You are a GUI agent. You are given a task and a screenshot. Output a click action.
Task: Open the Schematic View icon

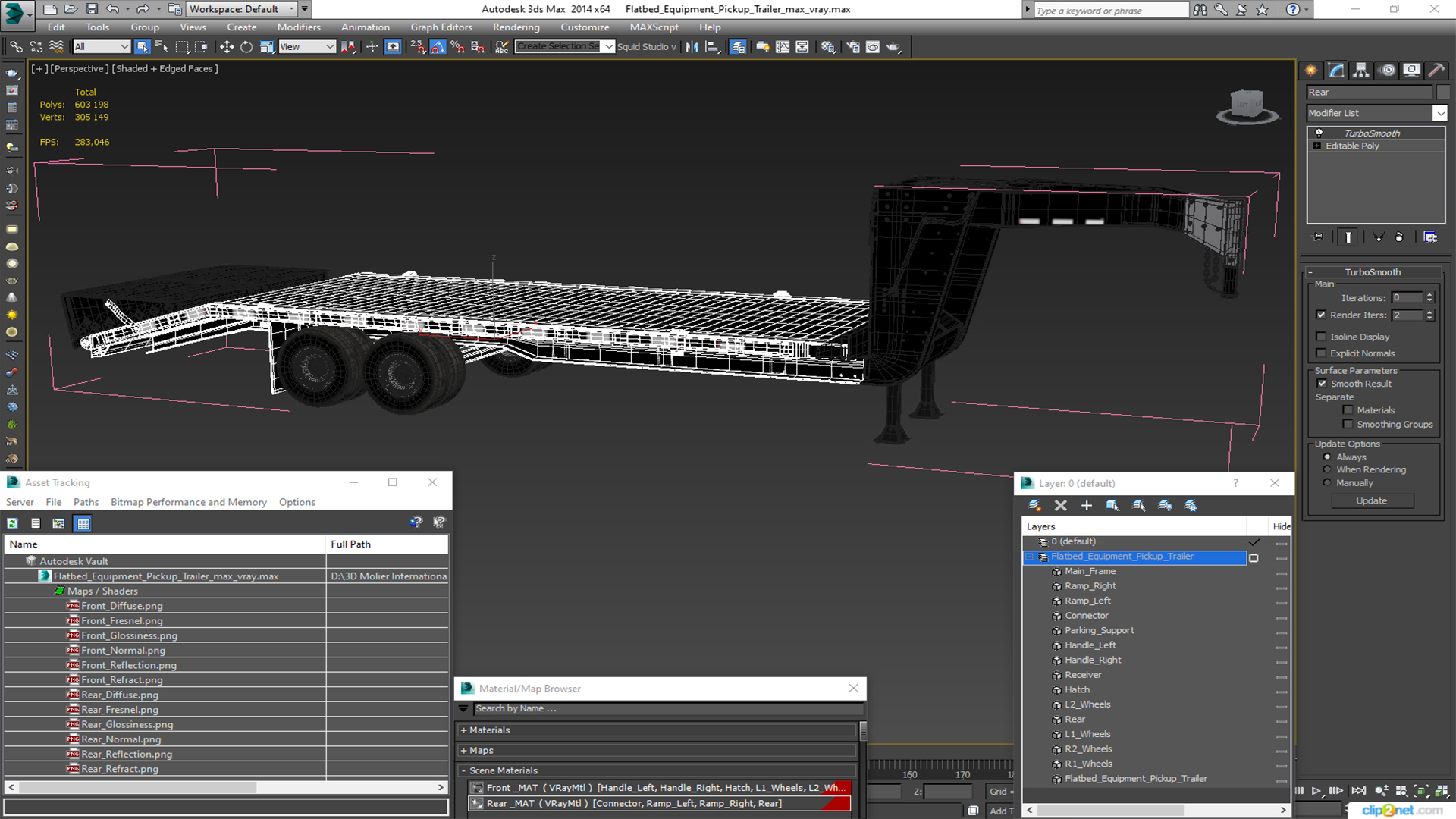point(802,47)
